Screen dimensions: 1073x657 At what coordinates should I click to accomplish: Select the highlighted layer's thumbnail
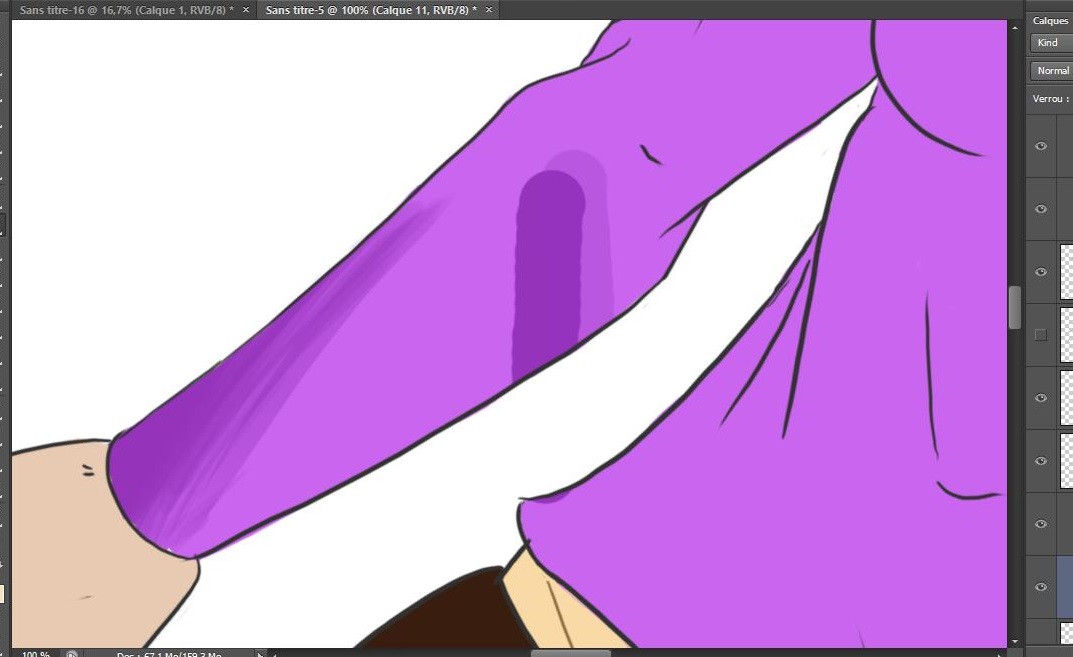(x=1066, y=587)
